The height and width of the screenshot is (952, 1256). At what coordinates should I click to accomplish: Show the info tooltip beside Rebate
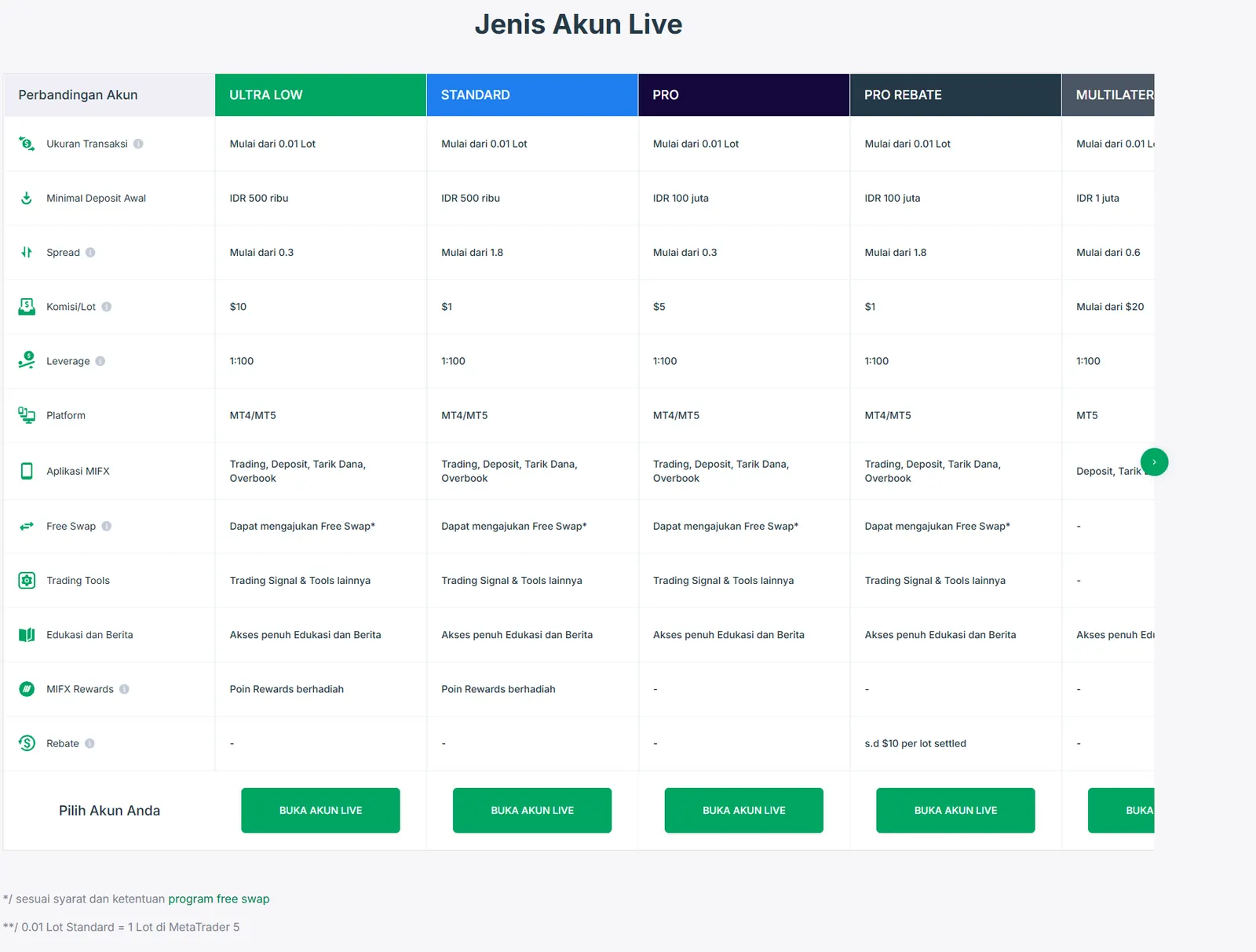coord(89,743)
